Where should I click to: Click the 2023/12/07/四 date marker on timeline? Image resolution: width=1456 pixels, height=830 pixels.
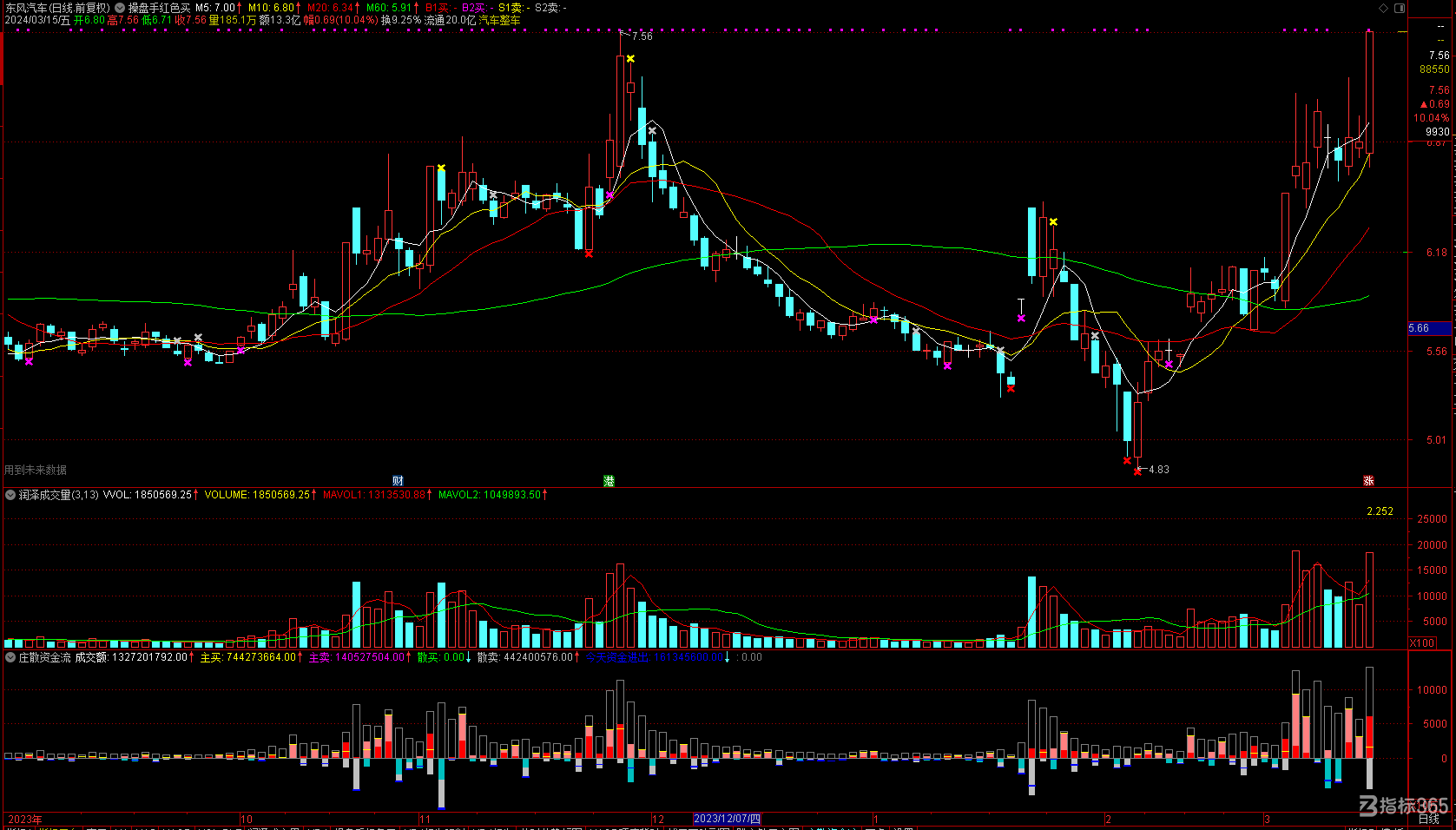[728, 819]
